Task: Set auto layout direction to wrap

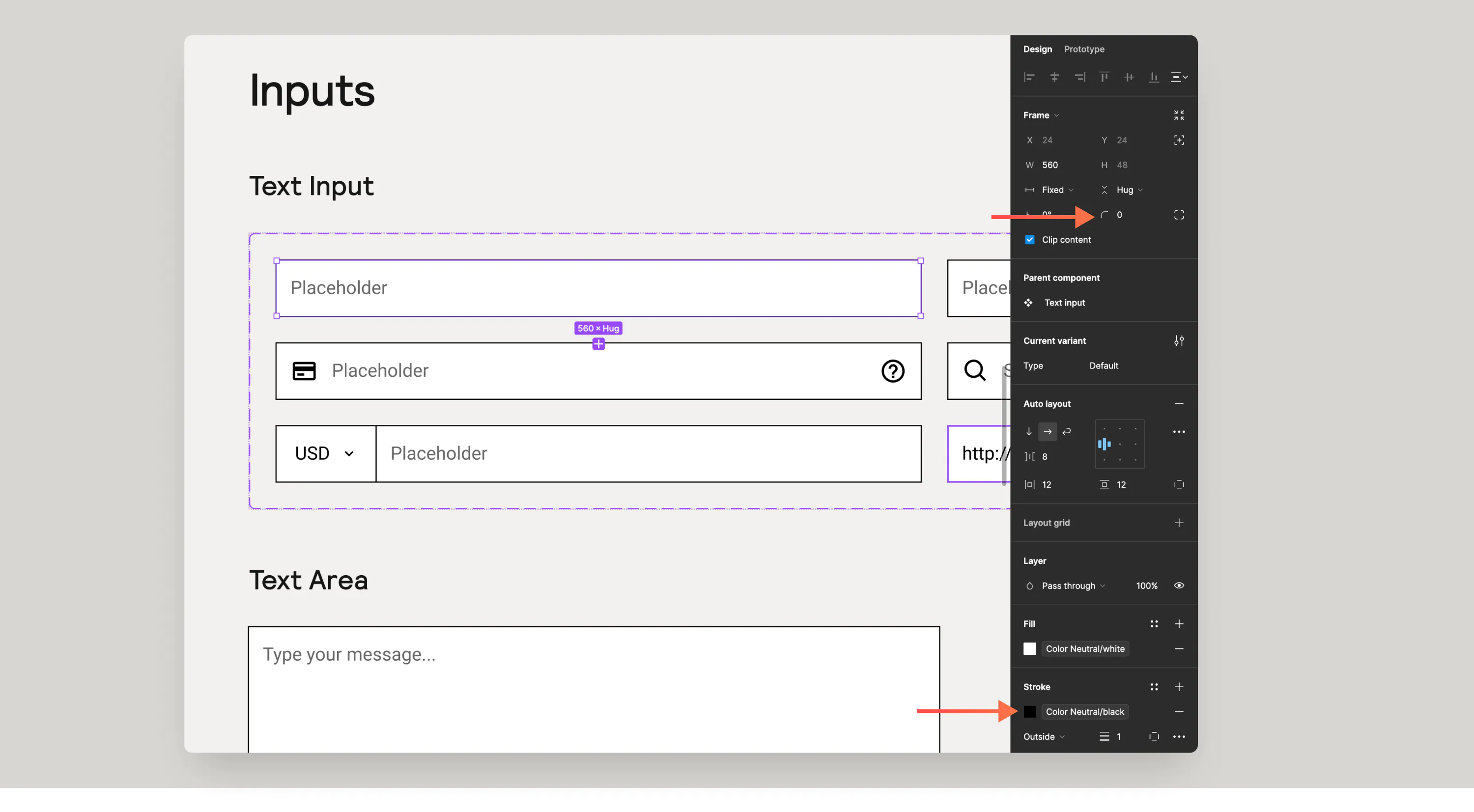Action: pos(1066,431)
